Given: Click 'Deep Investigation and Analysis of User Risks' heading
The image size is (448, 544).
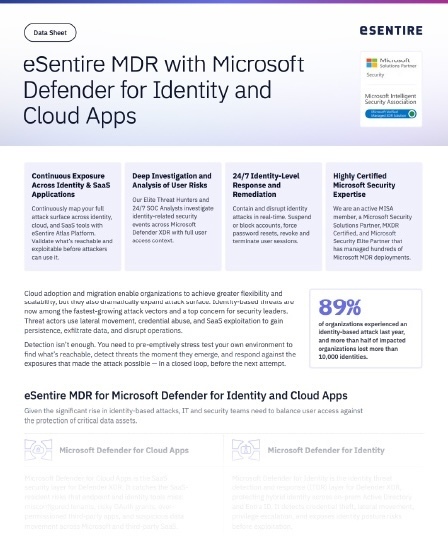Looking at the screenshot, I should pyautogui.click(x=172, y=180).
